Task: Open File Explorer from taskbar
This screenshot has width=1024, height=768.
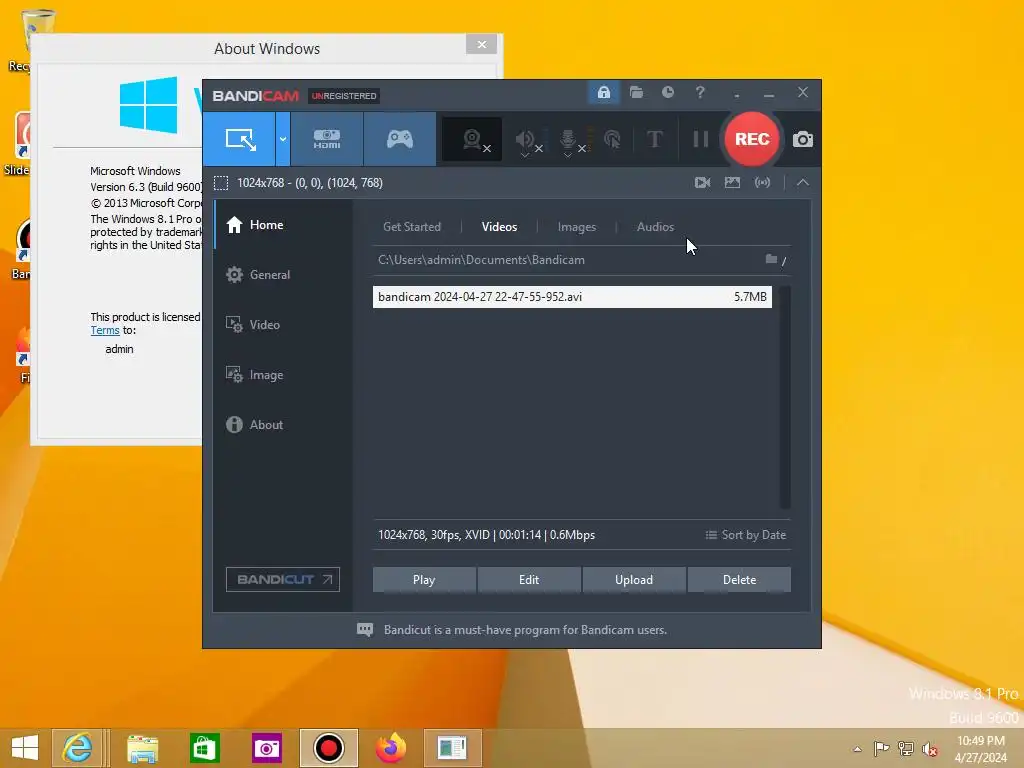Action: [x=142, y=748]
